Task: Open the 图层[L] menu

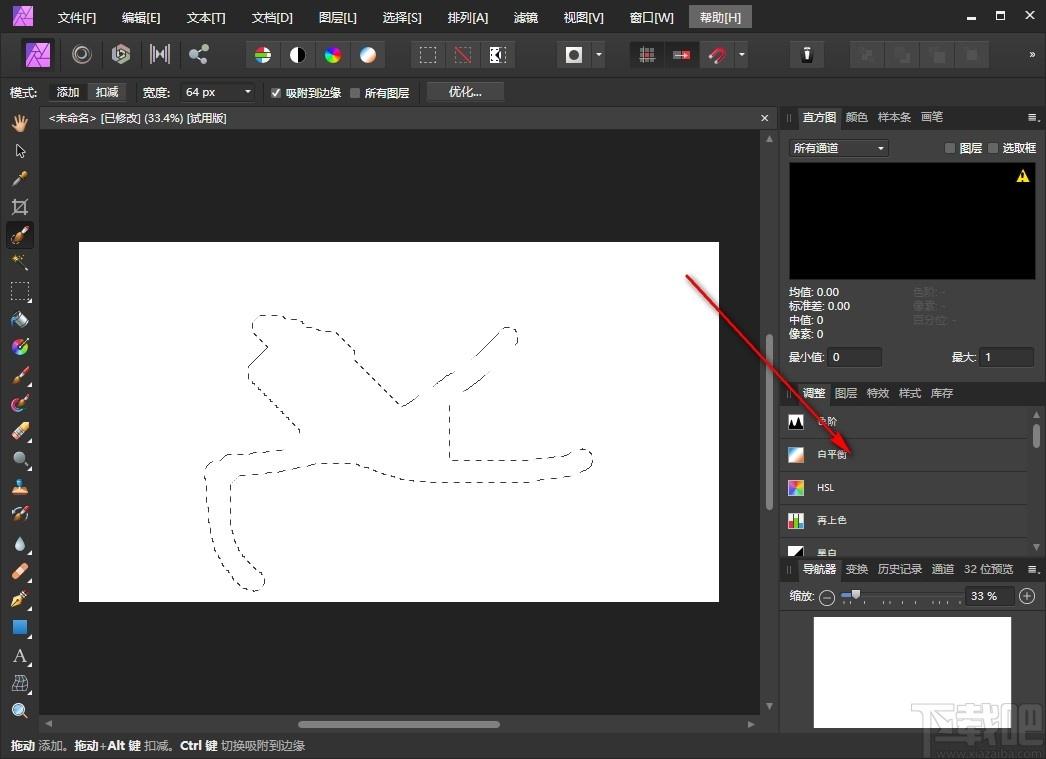Action: [x=338, y=17]
